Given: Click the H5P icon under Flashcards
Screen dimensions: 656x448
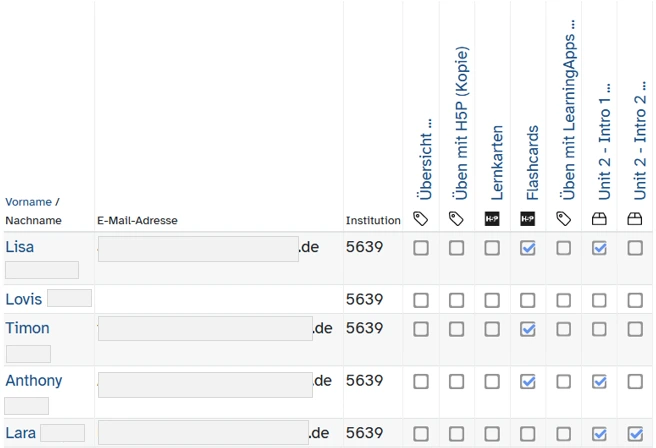Looking at the screenshot, I should pos(528,218).
